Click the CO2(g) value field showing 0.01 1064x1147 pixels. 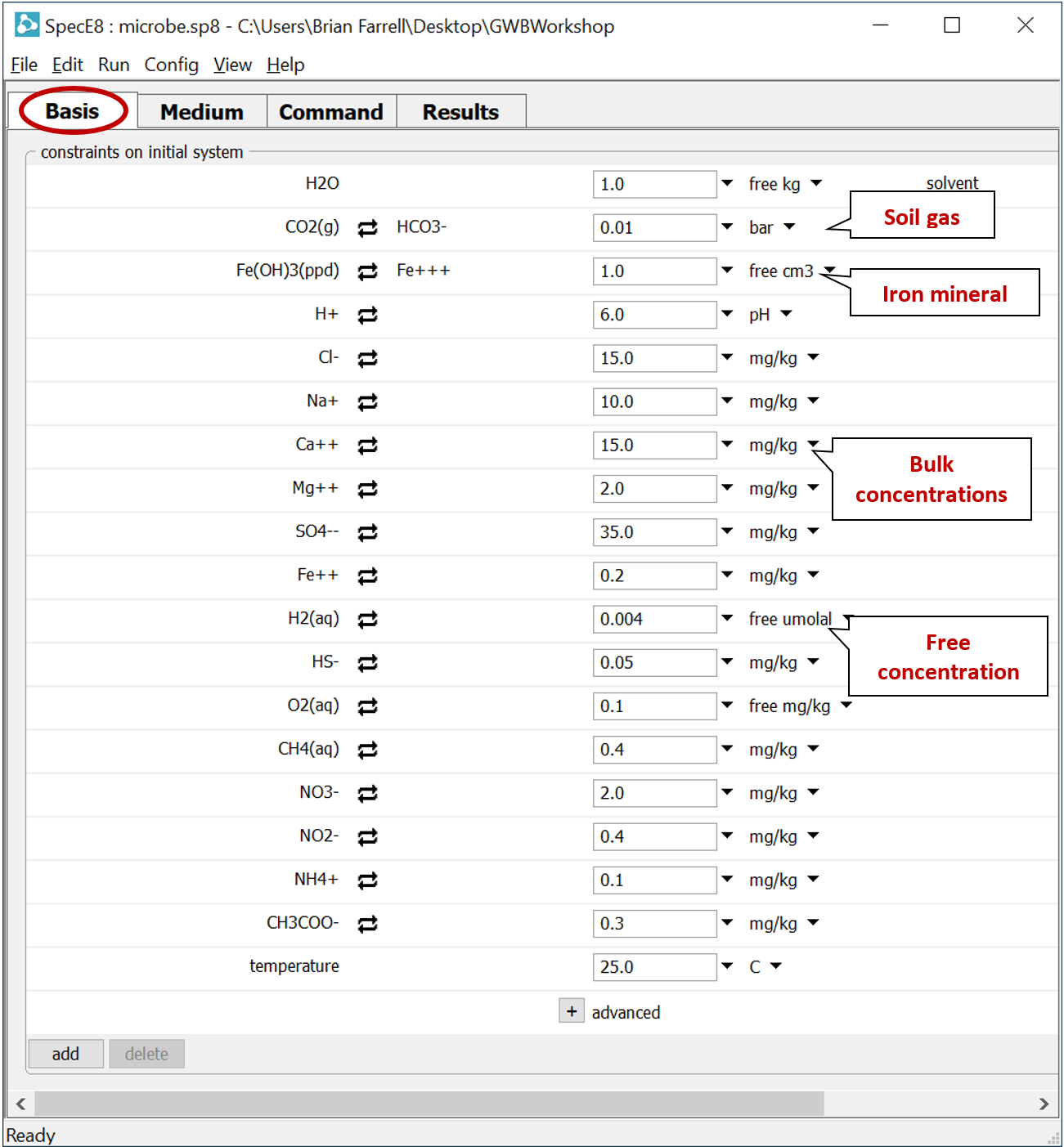coord(654,227)
